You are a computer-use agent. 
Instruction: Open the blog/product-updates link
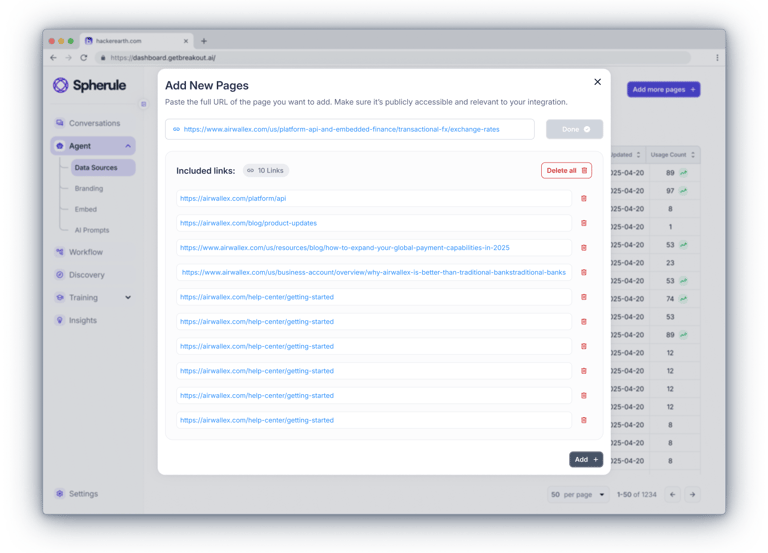coord(248,223)
